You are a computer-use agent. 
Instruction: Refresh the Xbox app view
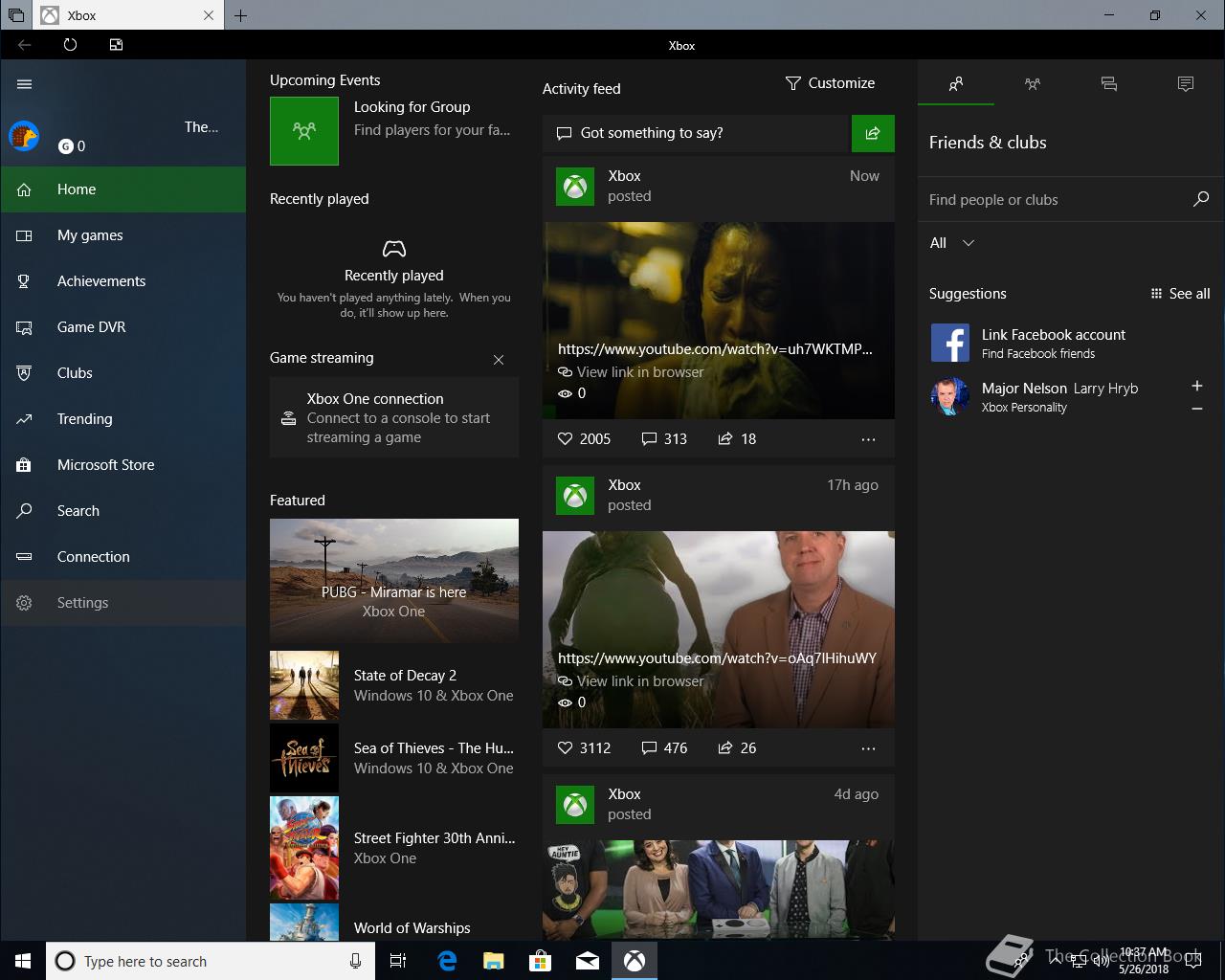[70, 45]
